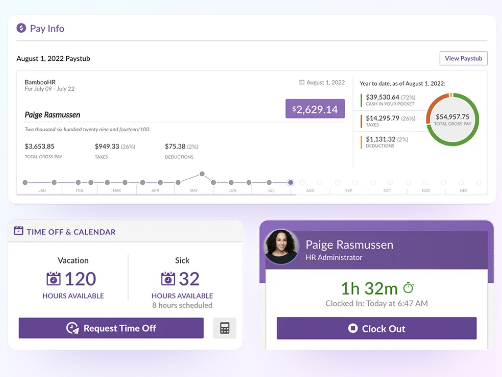This screenshot has width=502, height=377.
Task: Select the raised peak marker in May
Action: pyautogui.click(x=202, y=174)
